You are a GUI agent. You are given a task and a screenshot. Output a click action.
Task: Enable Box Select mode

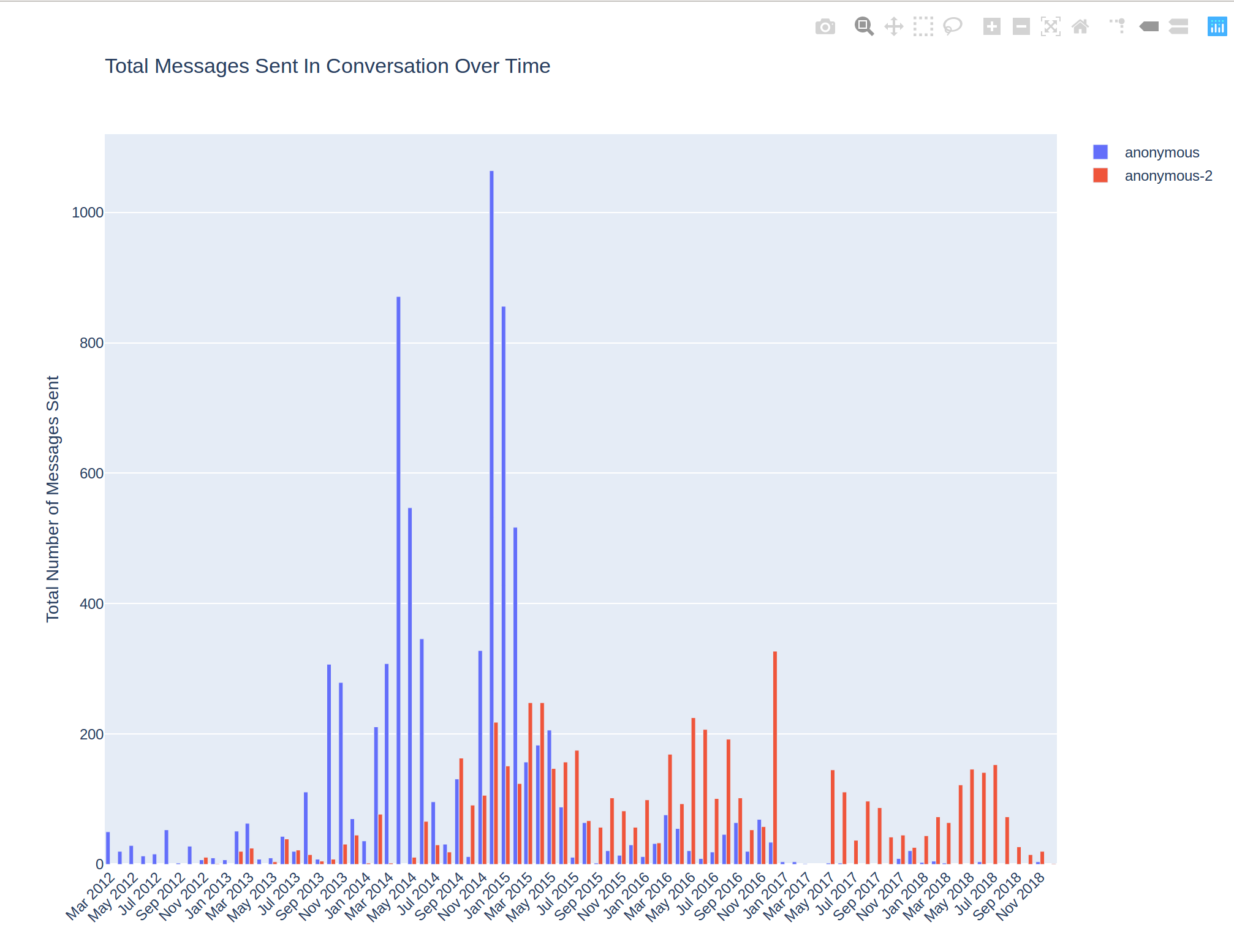pos(923,26)
